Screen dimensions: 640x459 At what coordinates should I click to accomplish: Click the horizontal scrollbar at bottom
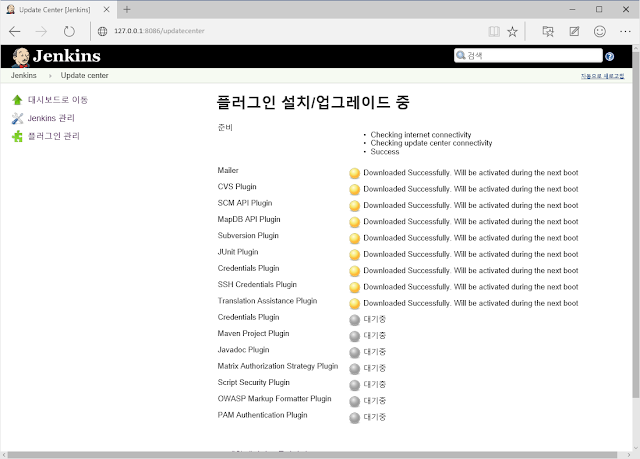(x=312, y=455)
